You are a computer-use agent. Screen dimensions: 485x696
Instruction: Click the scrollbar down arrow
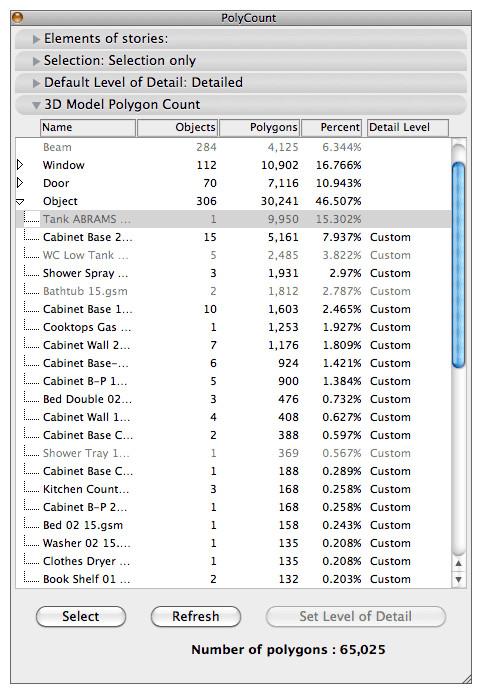[458, 580]
